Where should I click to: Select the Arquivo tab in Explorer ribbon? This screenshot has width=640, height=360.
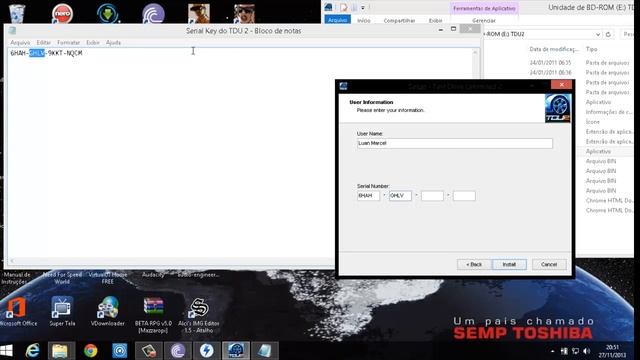(x=338, y=20)
